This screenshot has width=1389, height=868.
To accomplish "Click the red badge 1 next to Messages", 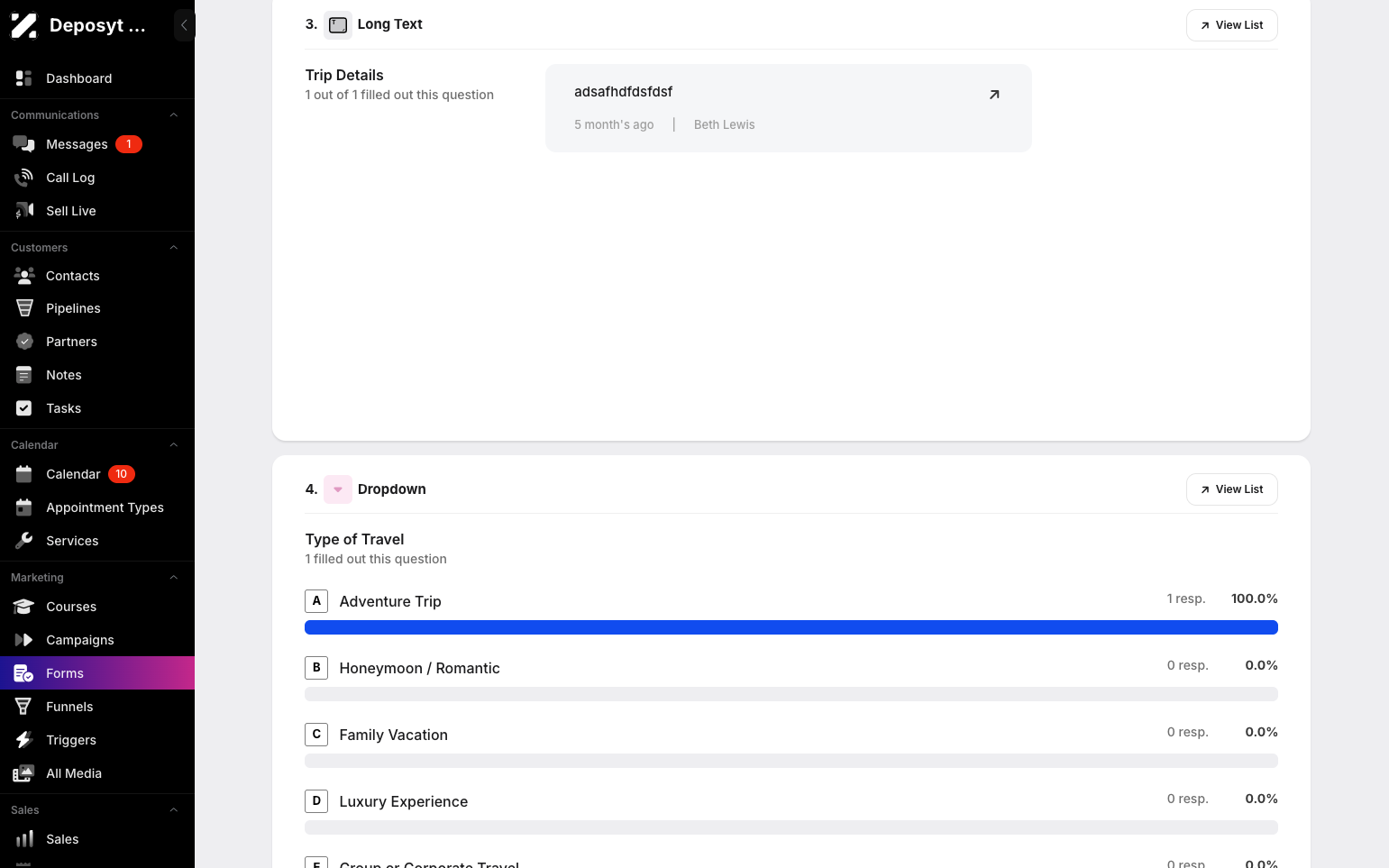I will [129, 144].
